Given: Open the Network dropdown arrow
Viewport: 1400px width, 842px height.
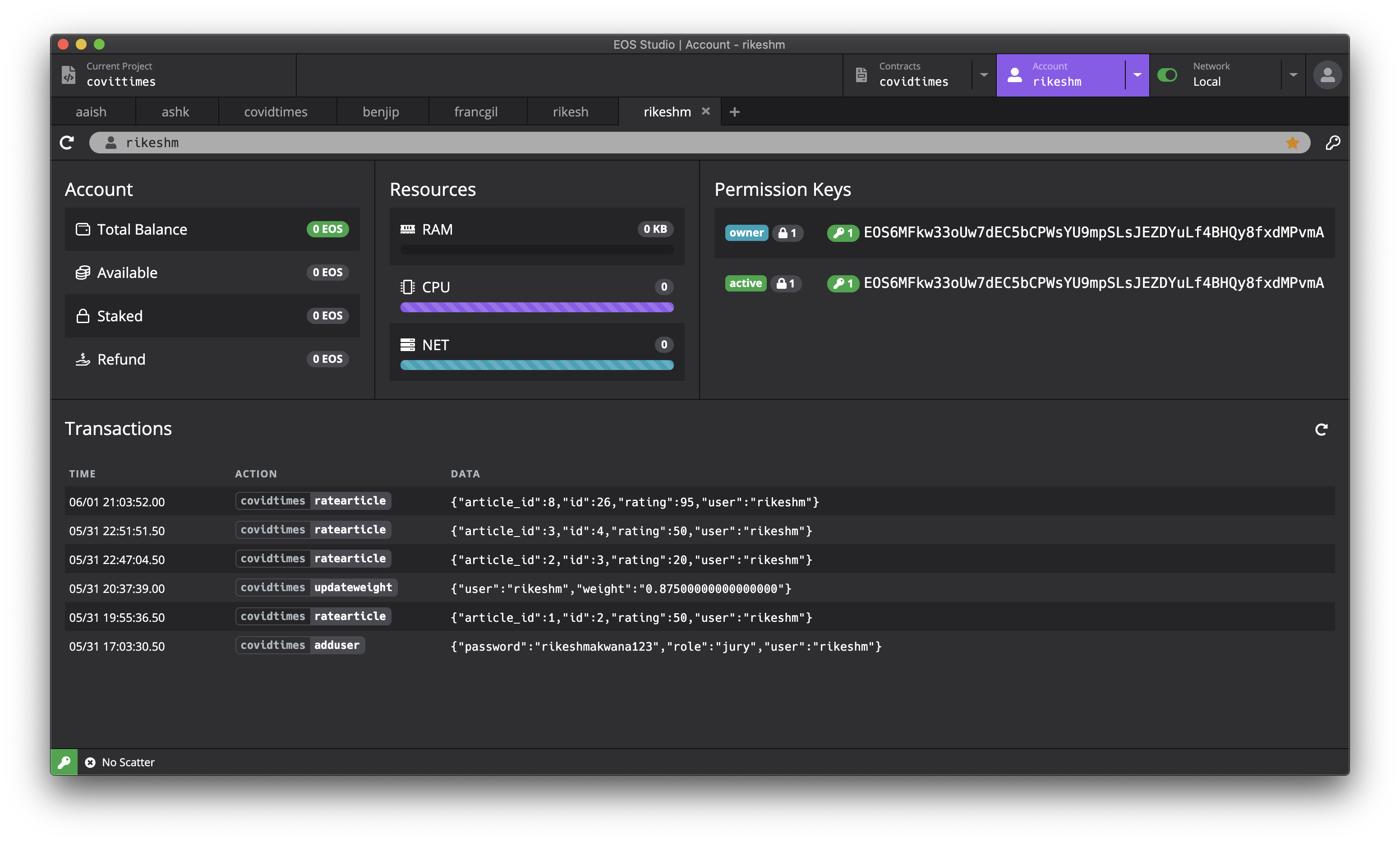Looking at the screenshot, I should coord(1293,75).
